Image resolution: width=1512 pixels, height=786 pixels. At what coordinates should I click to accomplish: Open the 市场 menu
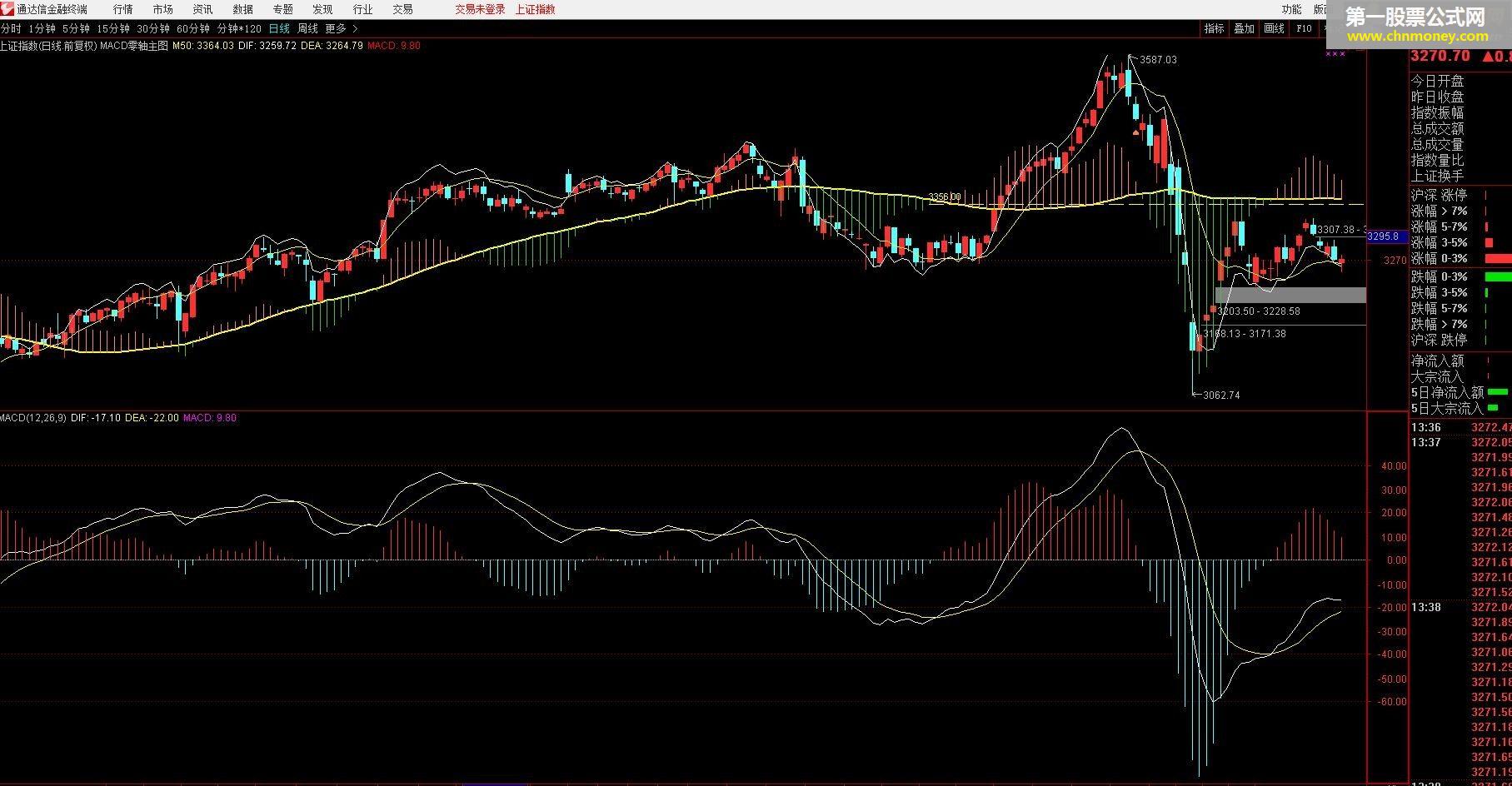tap(162, 9)
